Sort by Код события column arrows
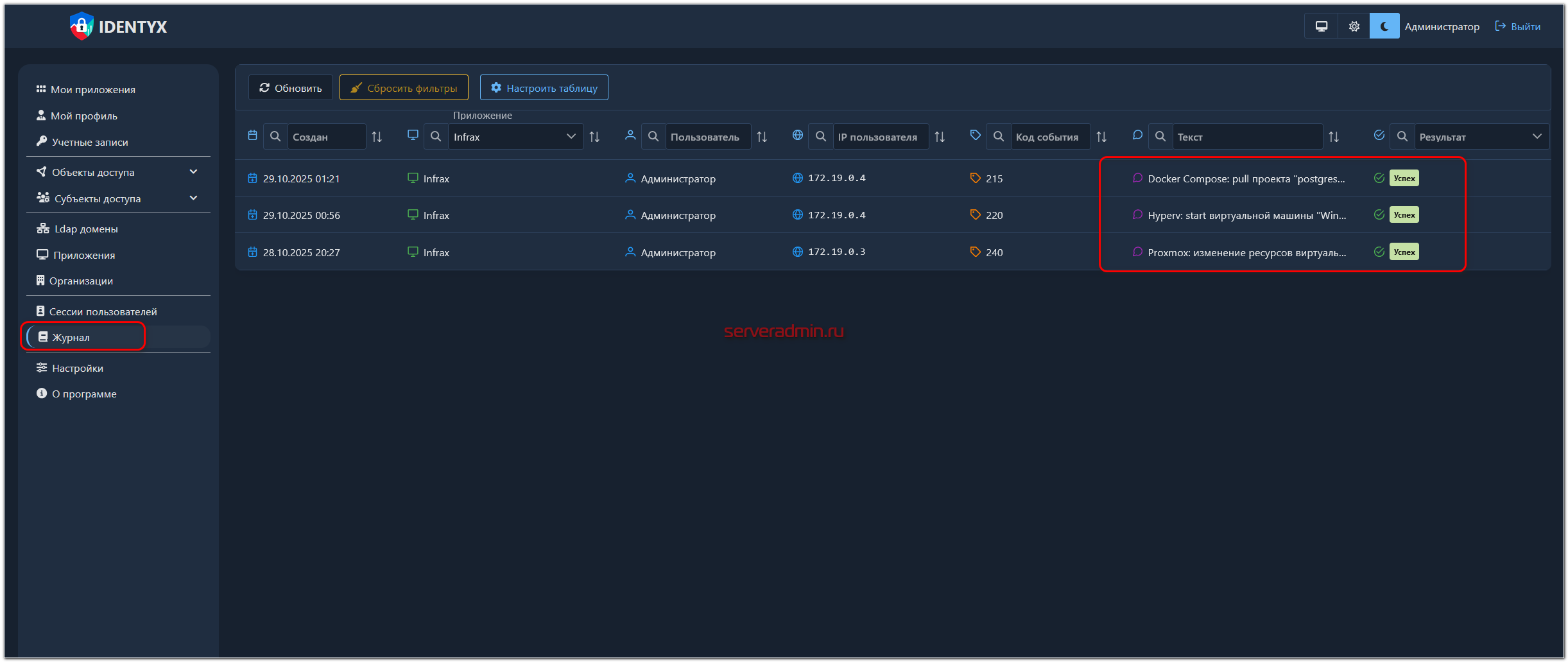Viewport: 1568px width, 662px height. [x=1101, y=137]
